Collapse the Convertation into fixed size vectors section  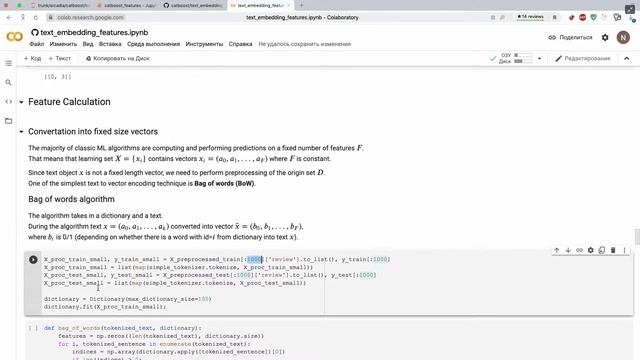tap(21, 132)
